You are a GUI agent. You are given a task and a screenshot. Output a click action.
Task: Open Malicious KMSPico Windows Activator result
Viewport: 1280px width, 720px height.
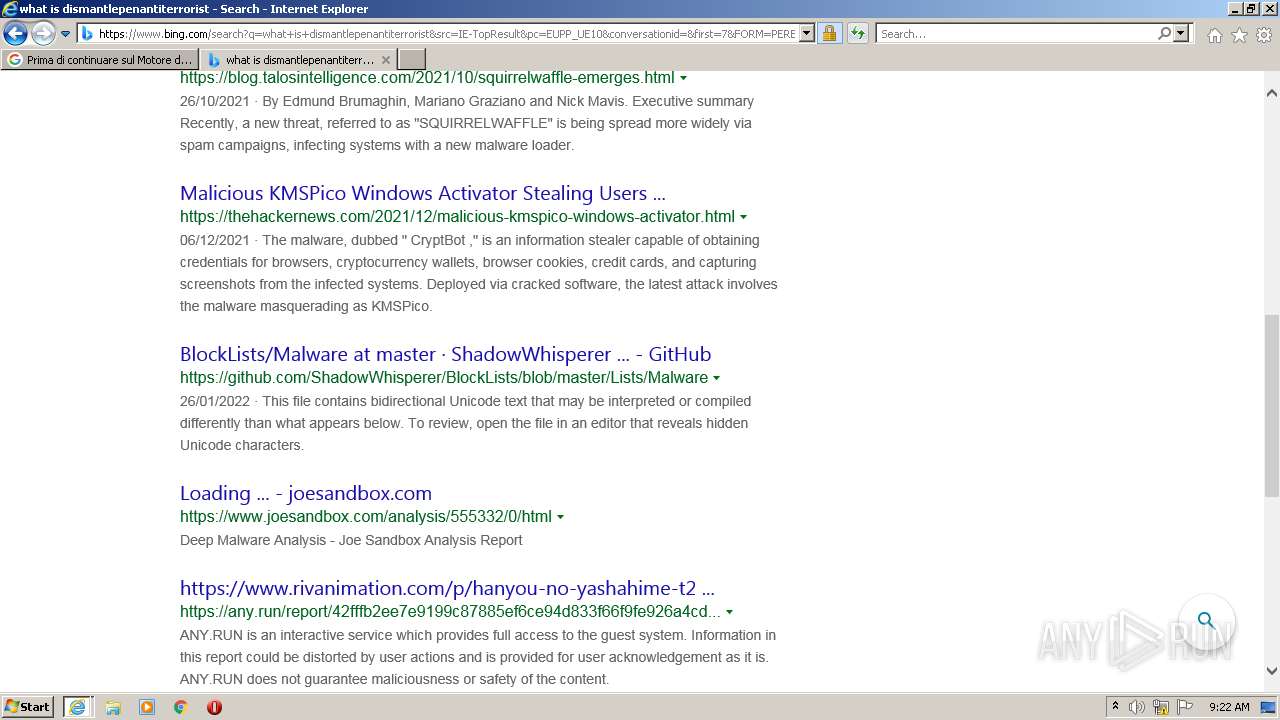[x=422, y=193]
